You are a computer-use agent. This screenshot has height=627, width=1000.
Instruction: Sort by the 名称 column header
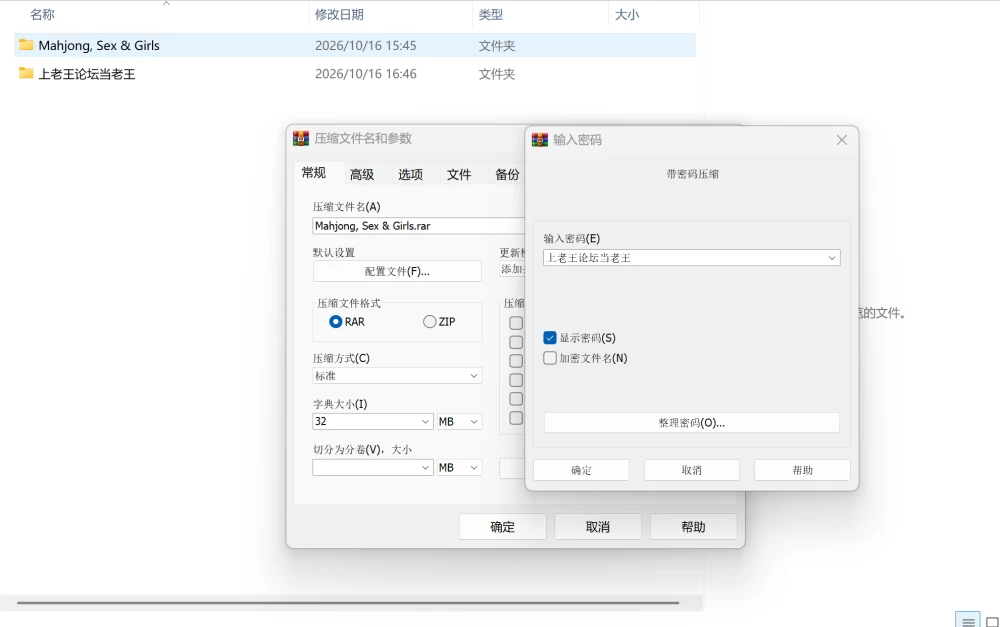click(x=42, y=14)
